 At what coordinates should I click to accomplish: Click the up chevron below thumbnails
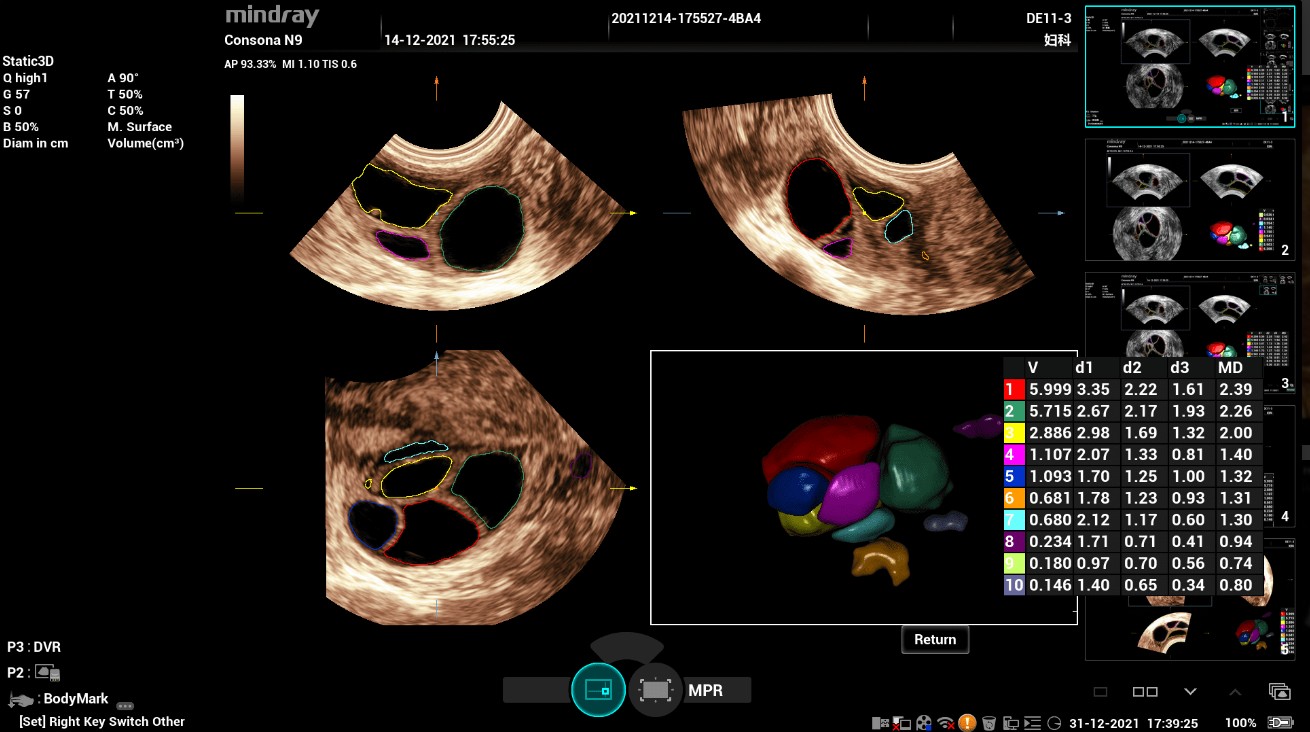pos(1235,691)
